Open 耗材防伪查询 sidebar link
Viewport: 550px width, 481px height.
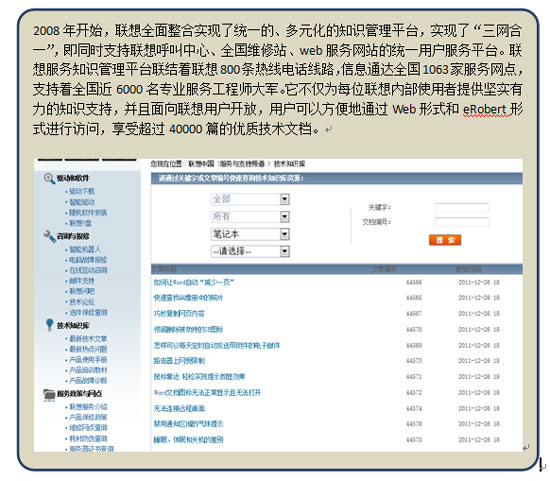tap(88, 439)
